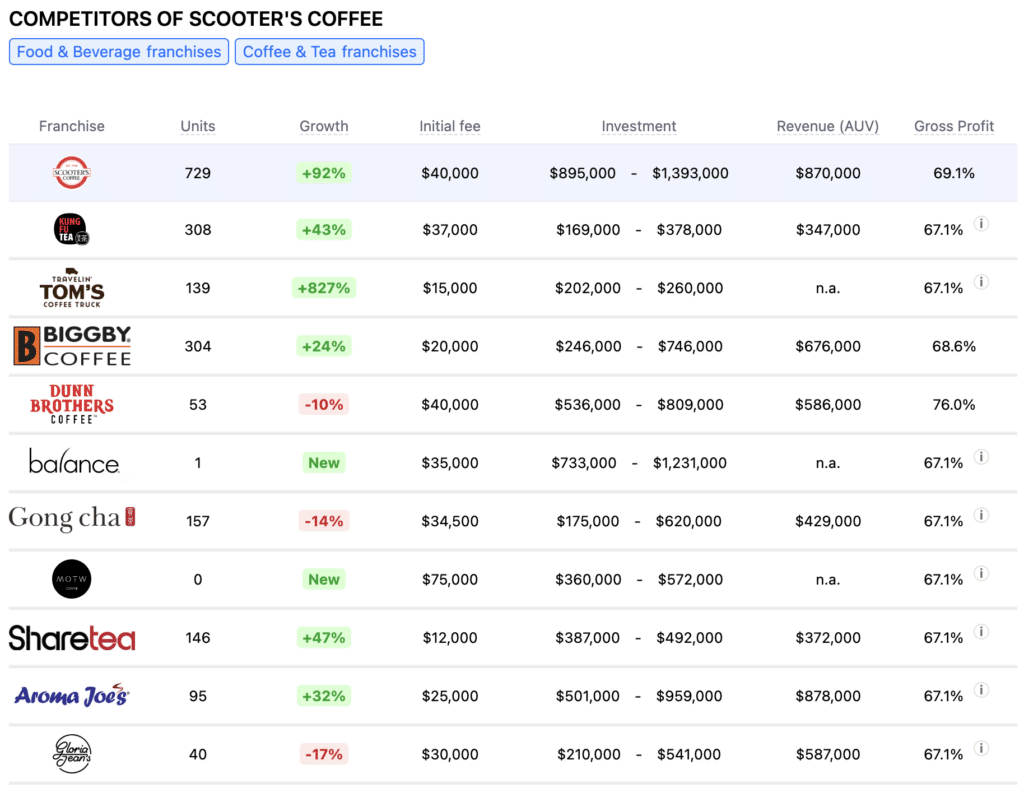Select Travelin' Tom's Coffee Truck logo
This screenshot has height=797, width=1024.
(72, 287)
